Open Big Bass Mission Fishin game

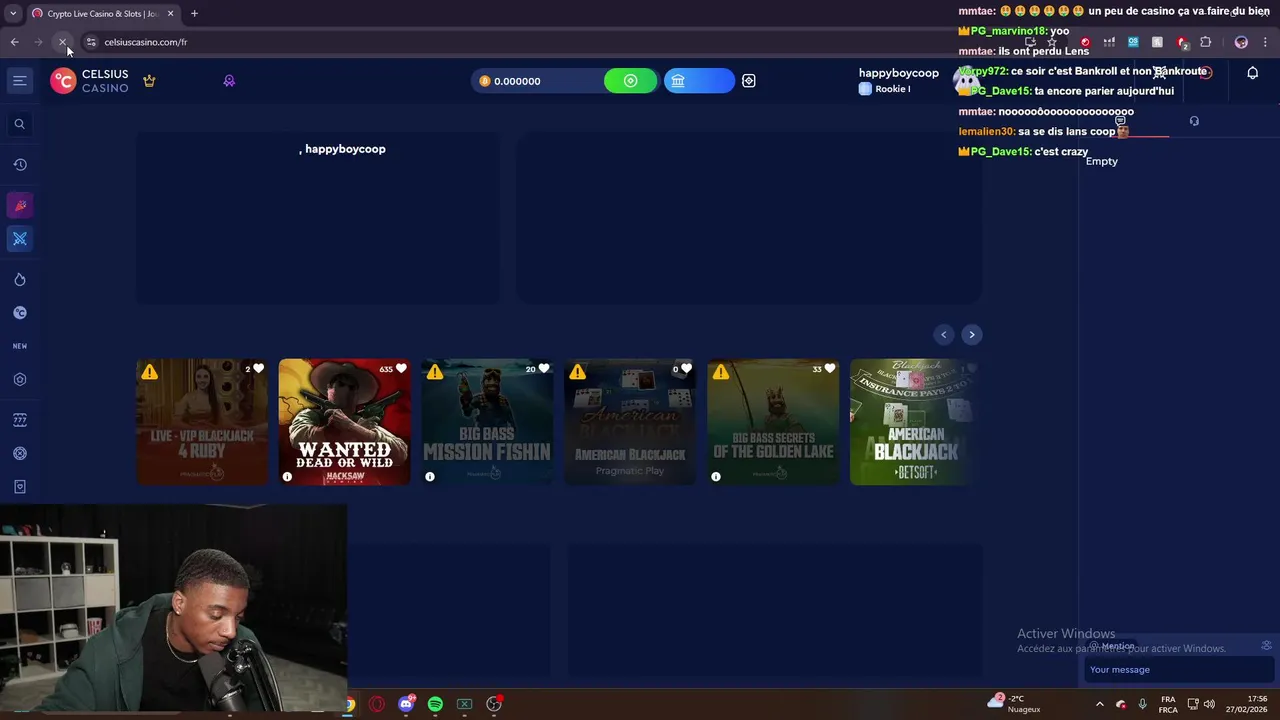(487, 422)
